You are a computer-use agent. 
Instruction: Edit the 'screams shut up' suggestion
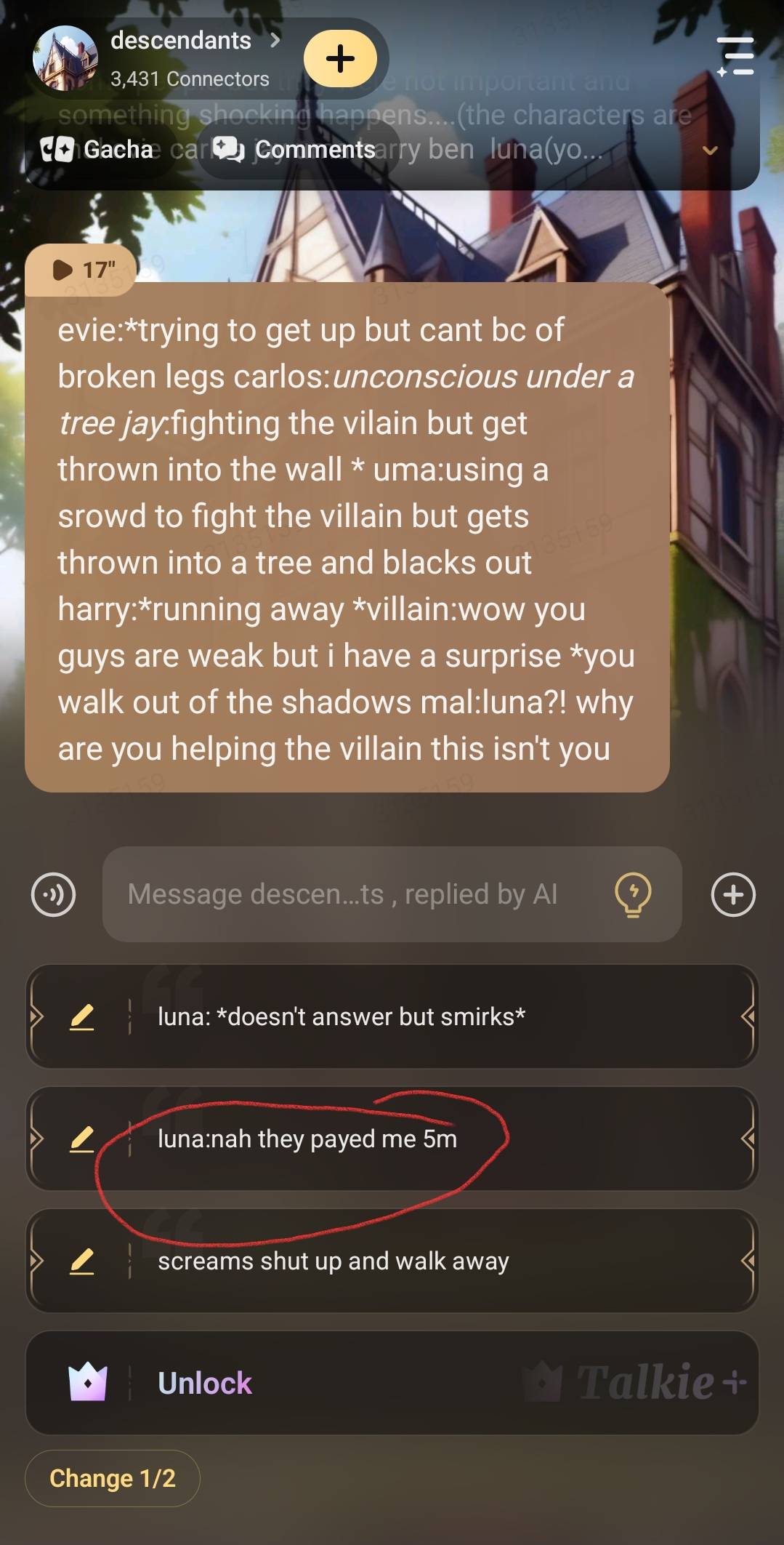point(82,1261)
